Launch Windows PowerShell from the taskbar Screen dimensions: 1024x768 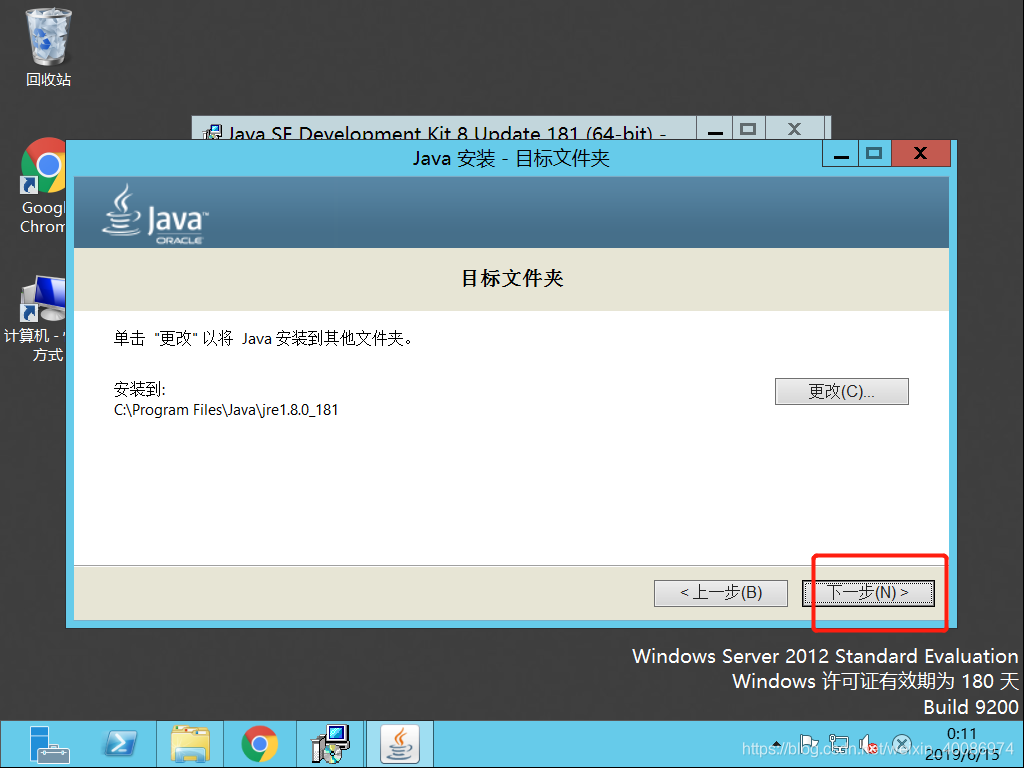pos(120,744)
